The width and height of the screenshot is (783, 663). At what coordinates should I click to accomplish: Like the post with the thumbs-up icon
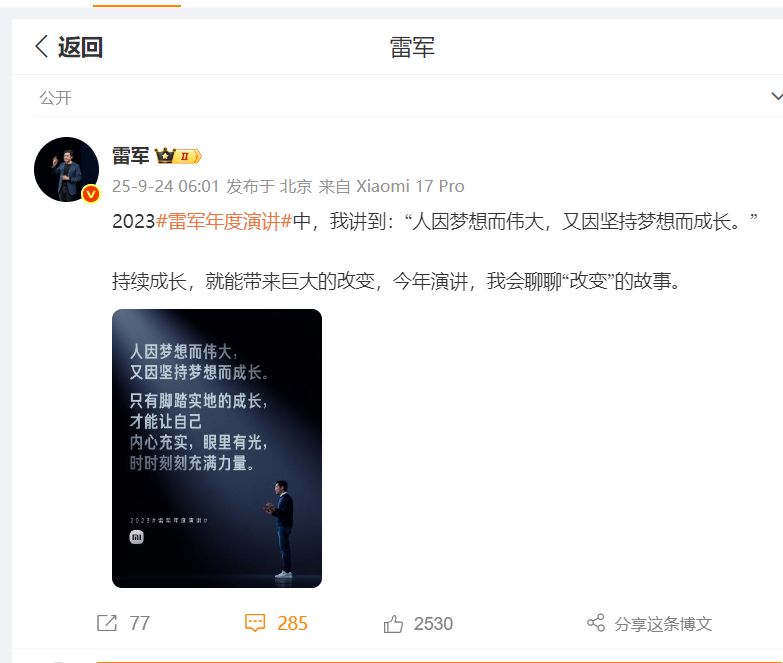[x=393, y=624]
